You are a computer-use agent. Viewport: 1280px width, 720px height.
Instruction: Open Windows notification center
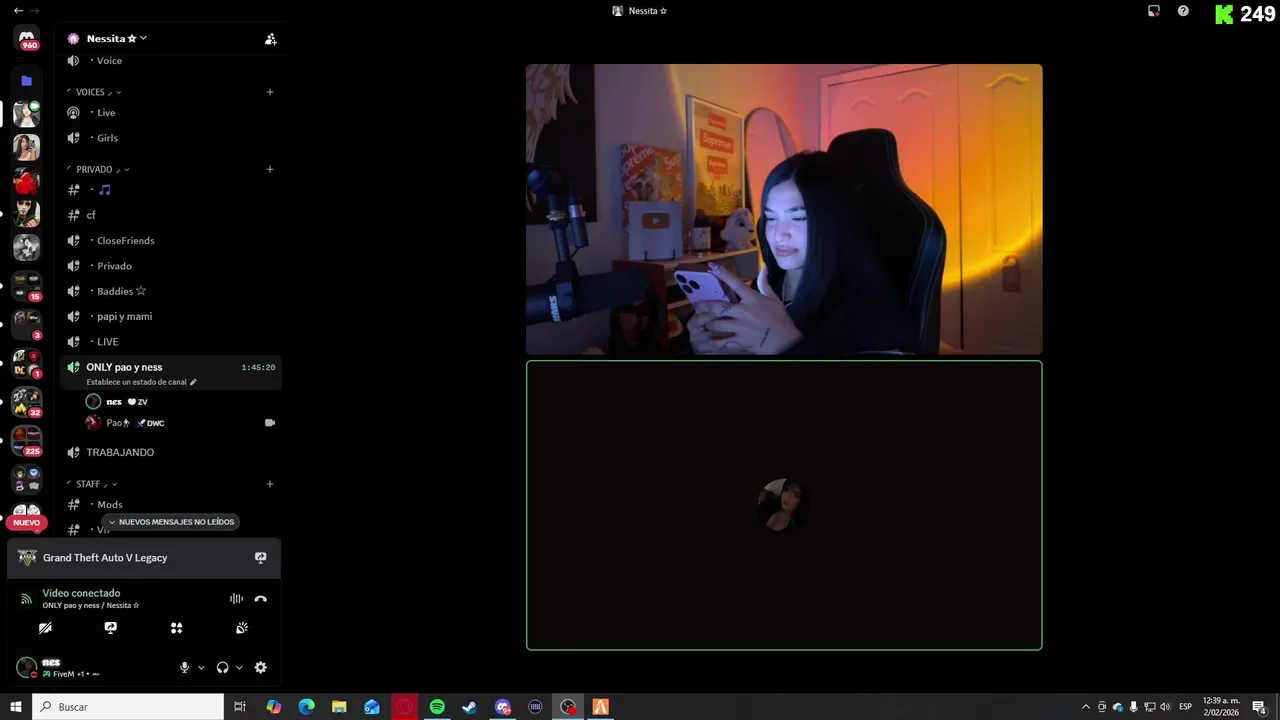click(1260, 707)
